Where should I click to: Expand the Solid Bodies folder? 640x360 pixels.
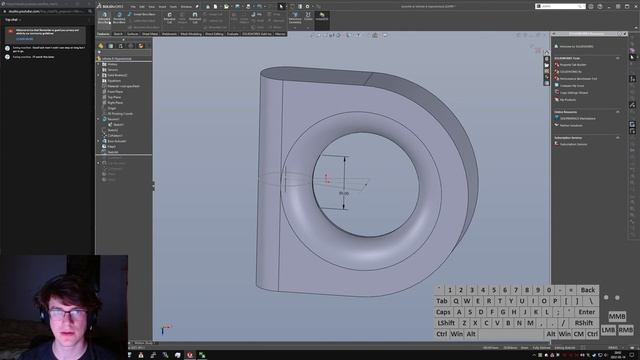click(x=98, y=75)
